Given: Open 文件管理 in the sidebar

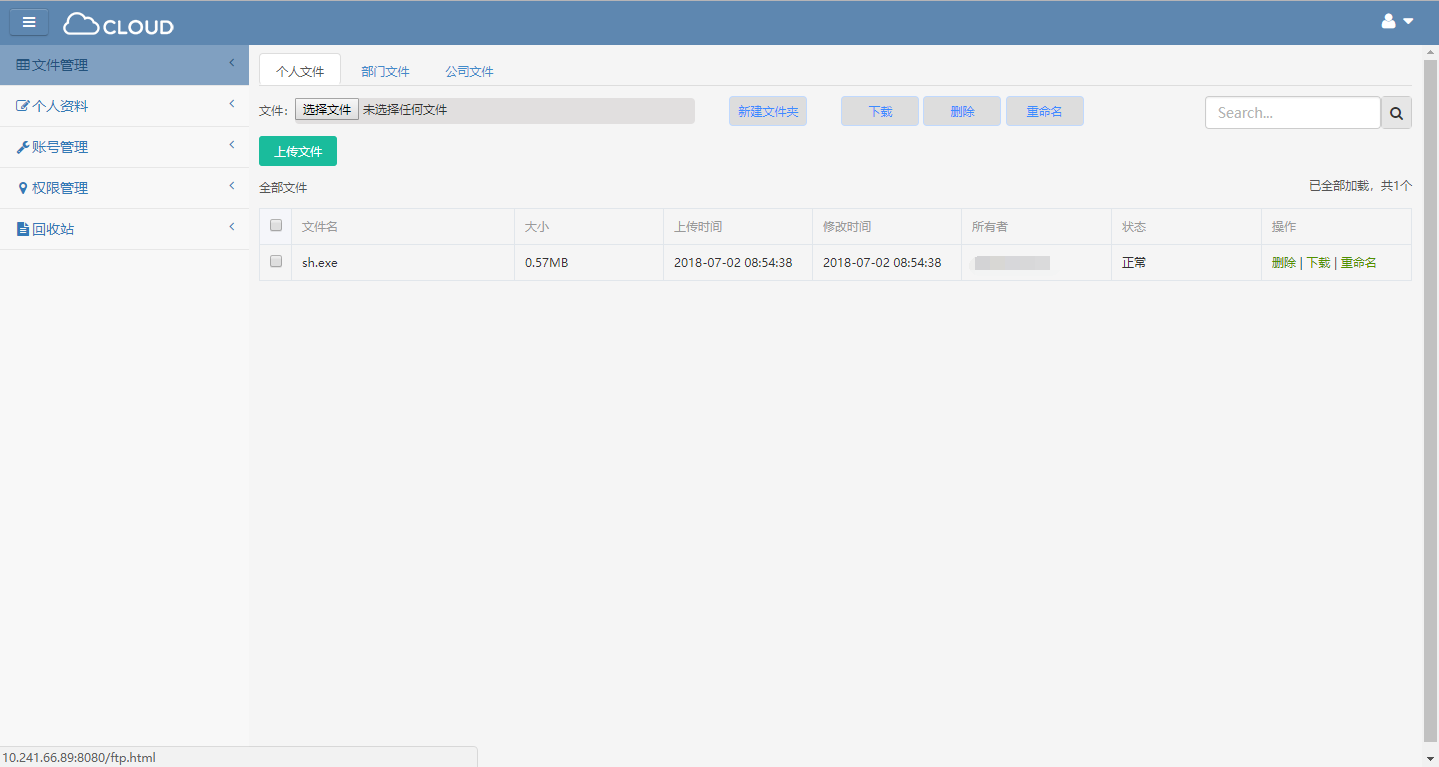Looking at the screenshot, I should 124,65.
